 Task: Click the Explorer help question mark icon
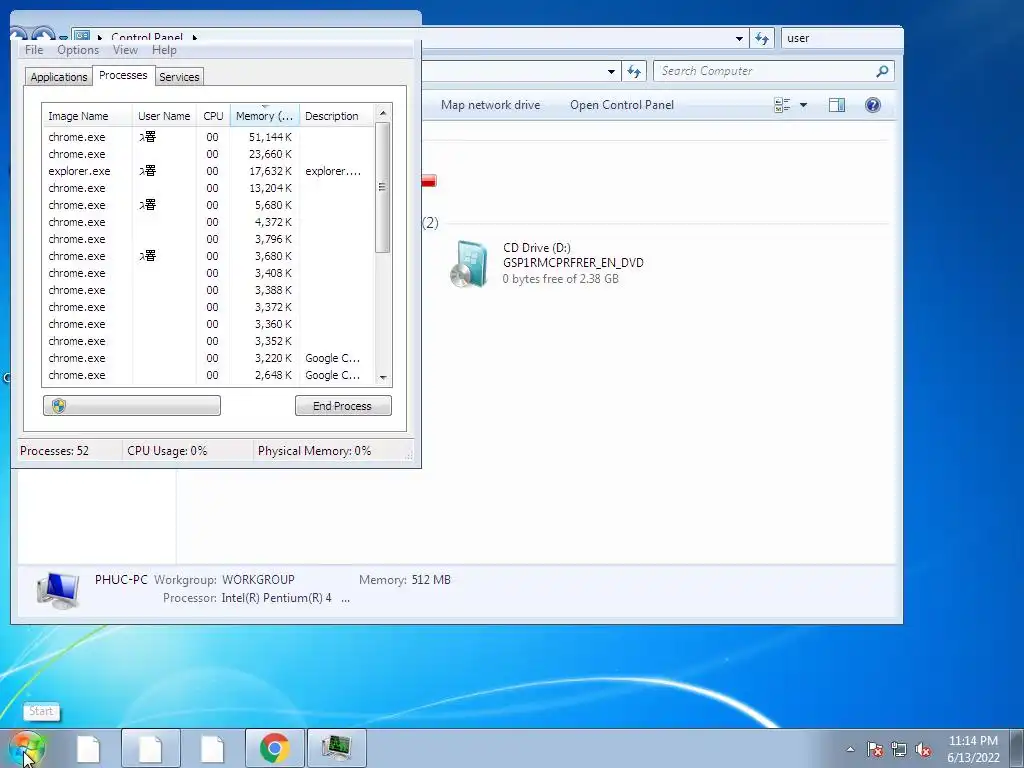pyautogui.click(x=872, y=105)
